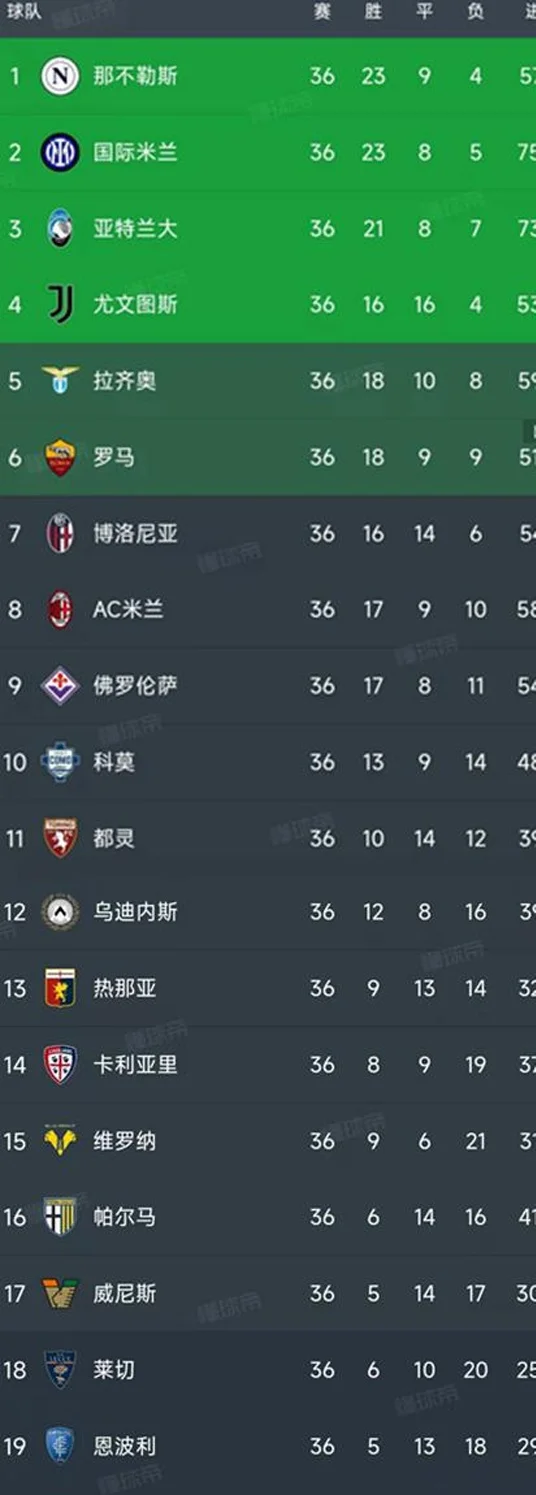
Task: Open the Torino bull crest
Action: 60,838
